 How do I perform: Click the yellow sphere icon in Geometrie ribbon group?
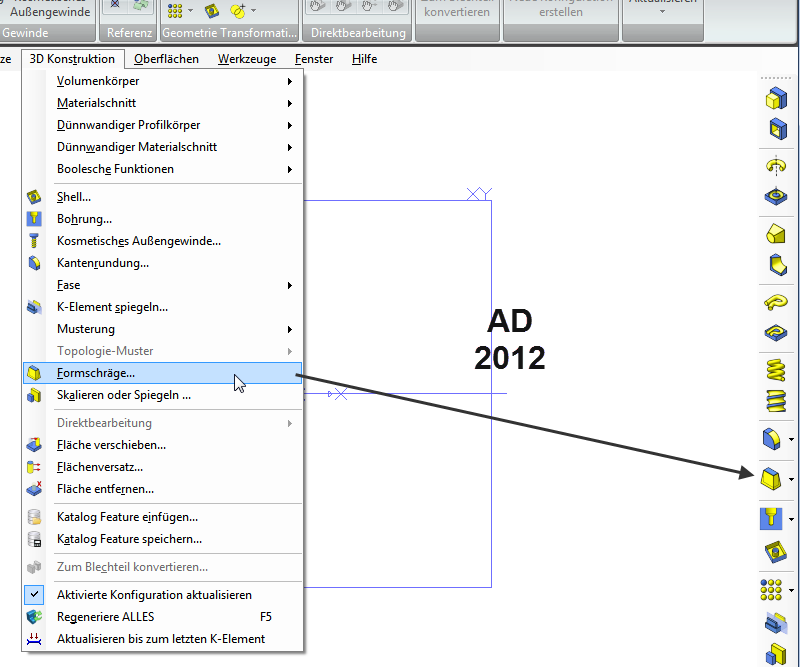coord(238,10)
